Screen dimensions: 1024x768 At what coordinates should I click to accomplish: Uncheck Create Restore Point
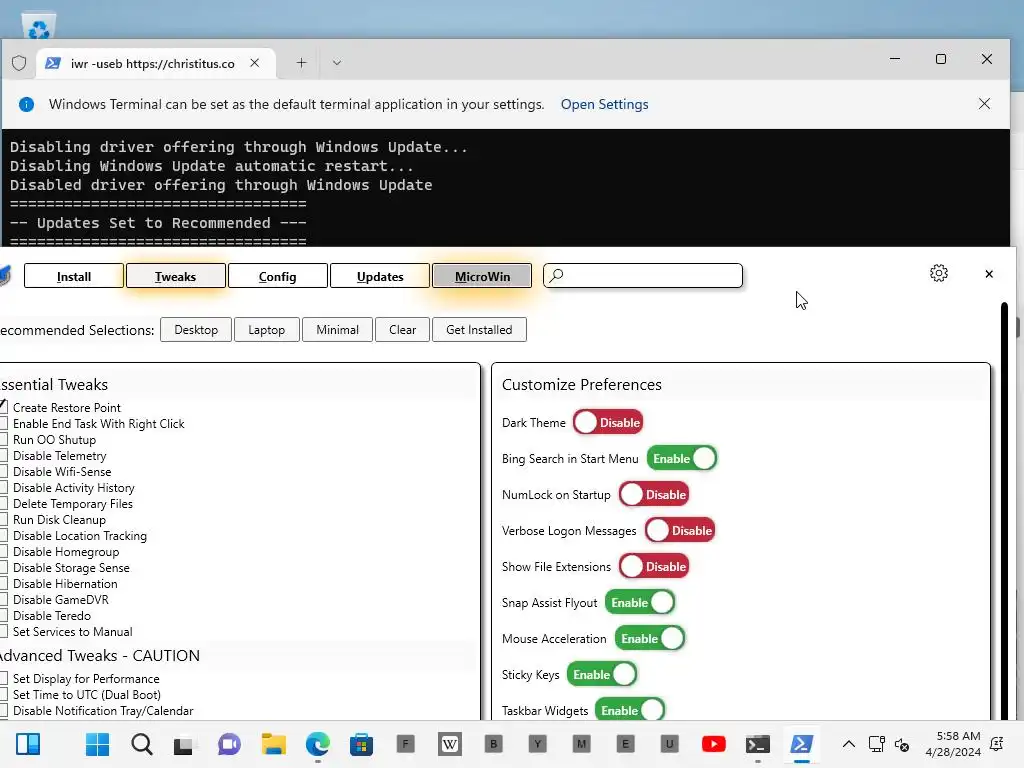pyautogui.click(x=3, y=407)
